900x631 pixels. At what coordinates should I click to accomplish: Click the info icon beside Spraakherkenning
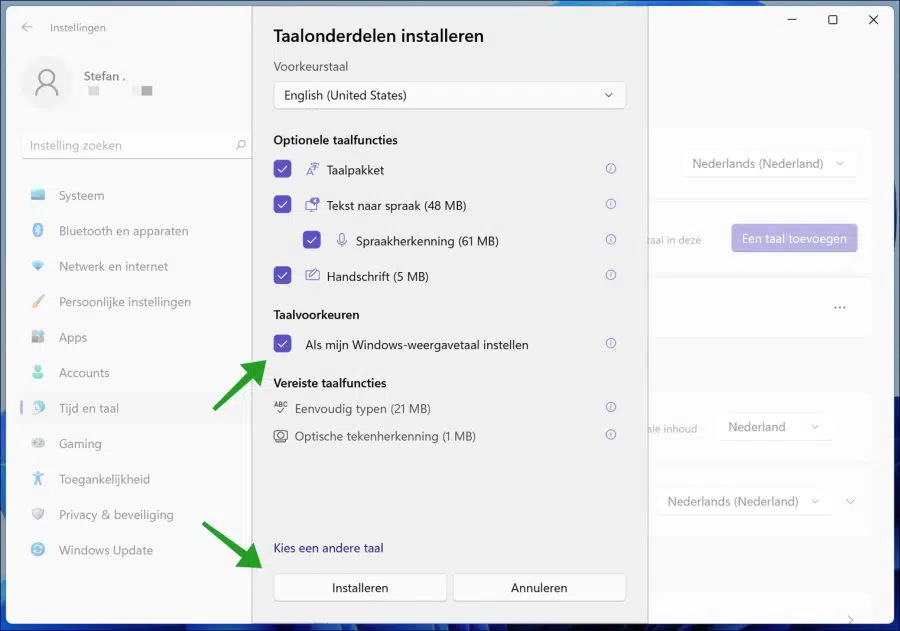coord(611,239)
